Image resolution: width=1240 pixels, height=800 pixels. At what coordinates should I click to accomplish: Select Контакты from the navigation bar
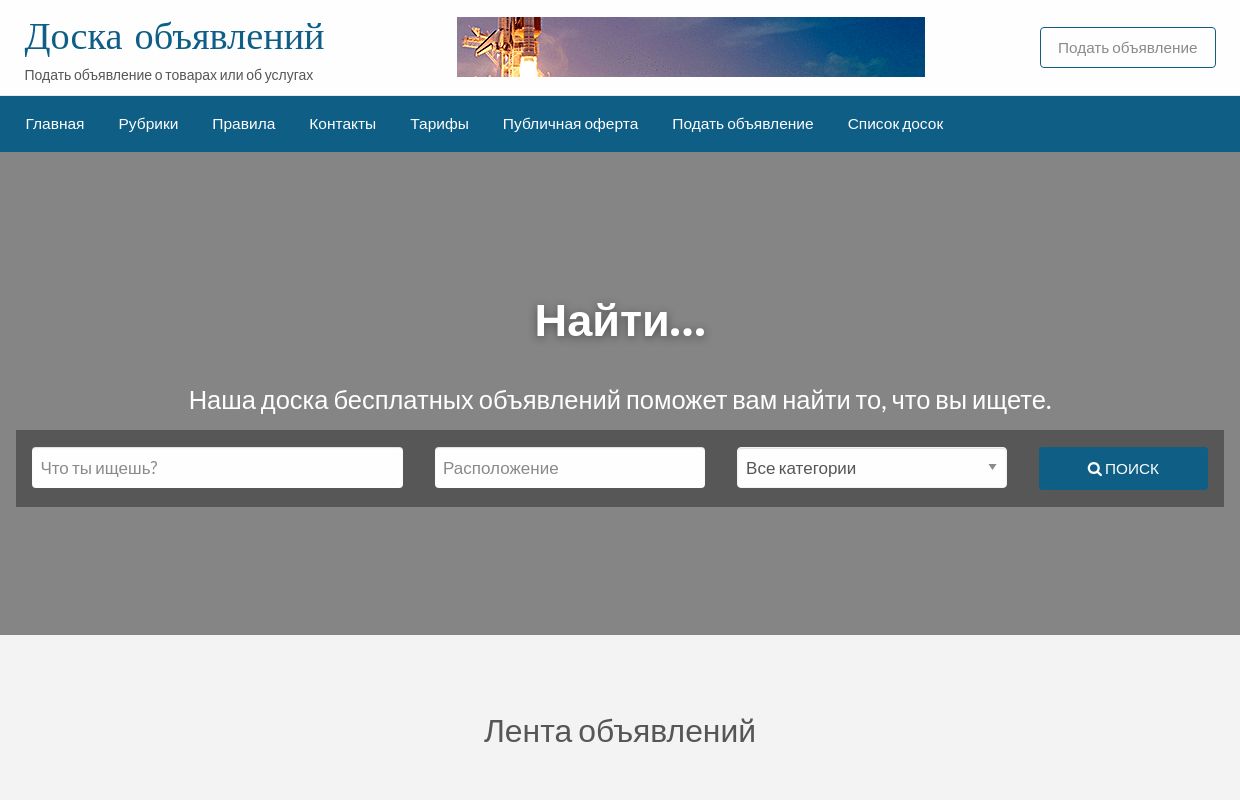342,123
